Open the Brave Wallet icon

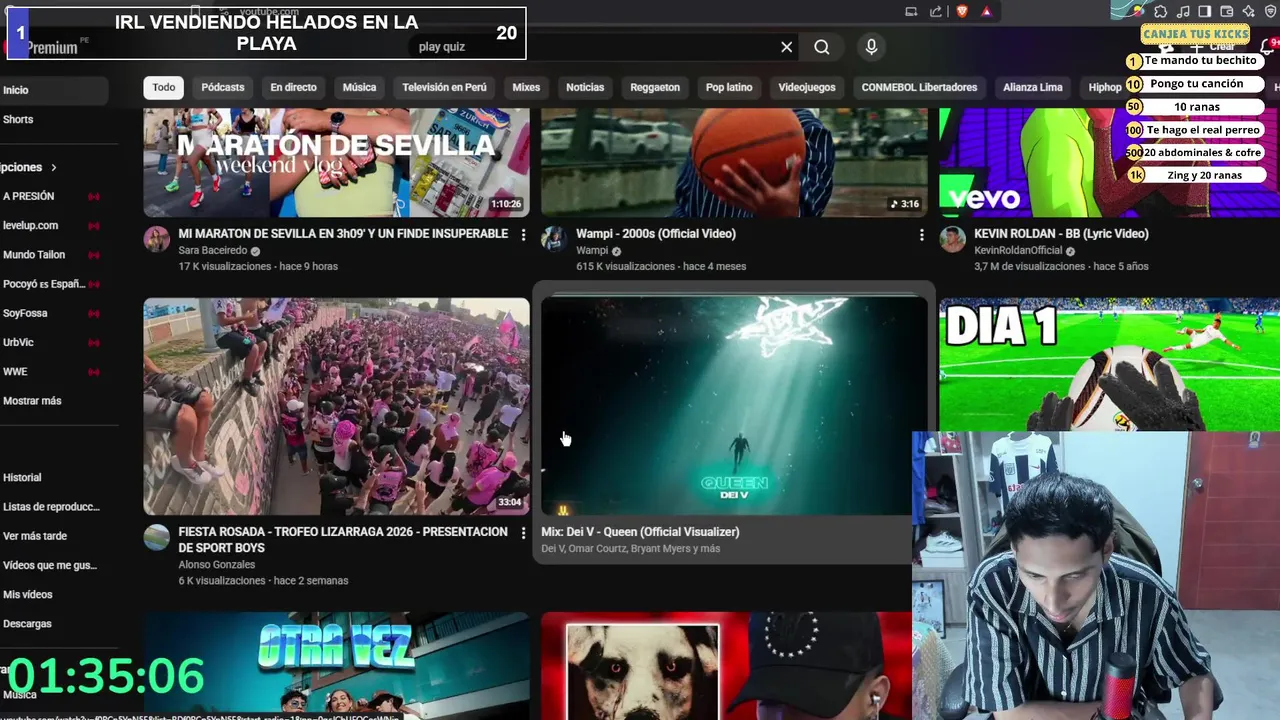[1227, 12]
